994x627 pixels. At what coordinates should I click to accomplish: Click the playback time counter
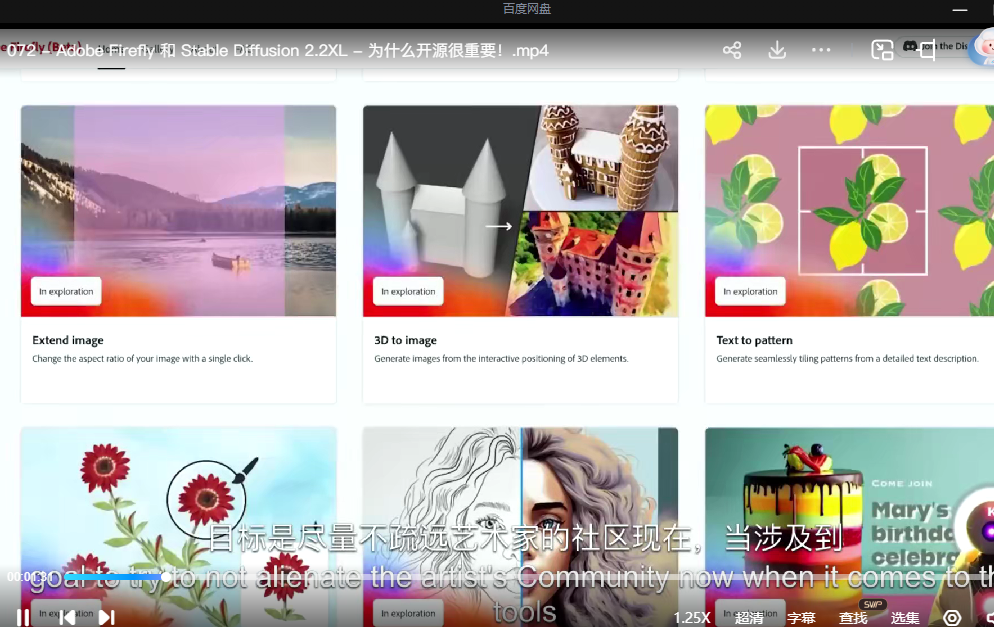tap(29, 577)
